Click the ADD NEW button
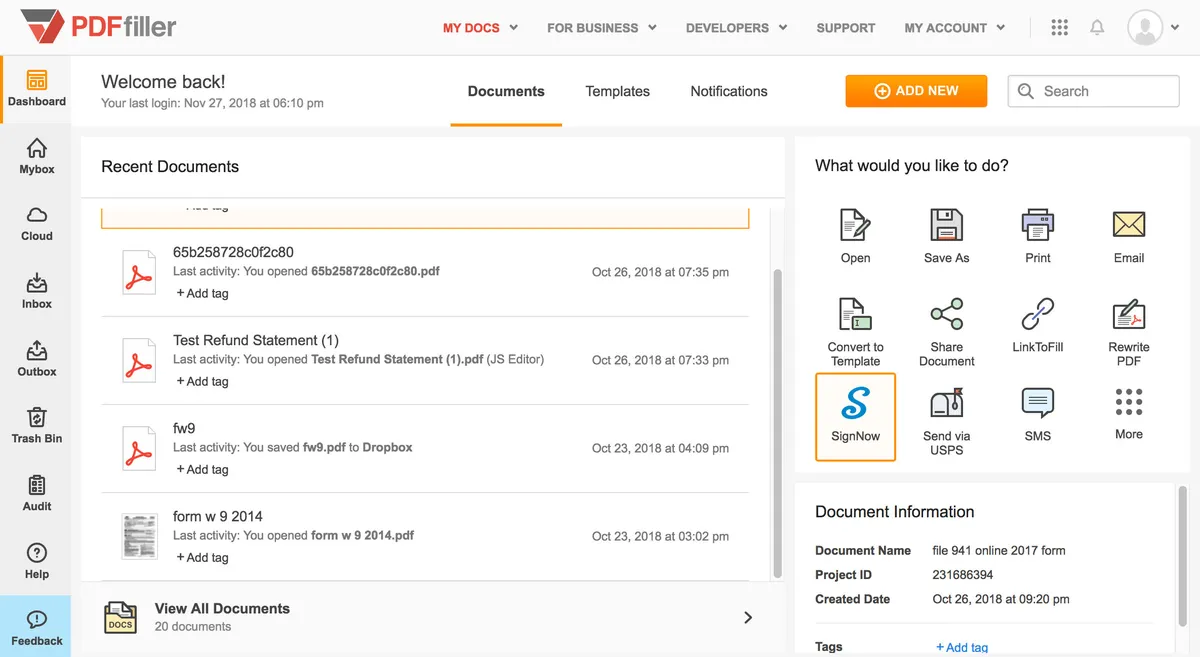This screenshot has height=657, width=1200. point(916,91)
